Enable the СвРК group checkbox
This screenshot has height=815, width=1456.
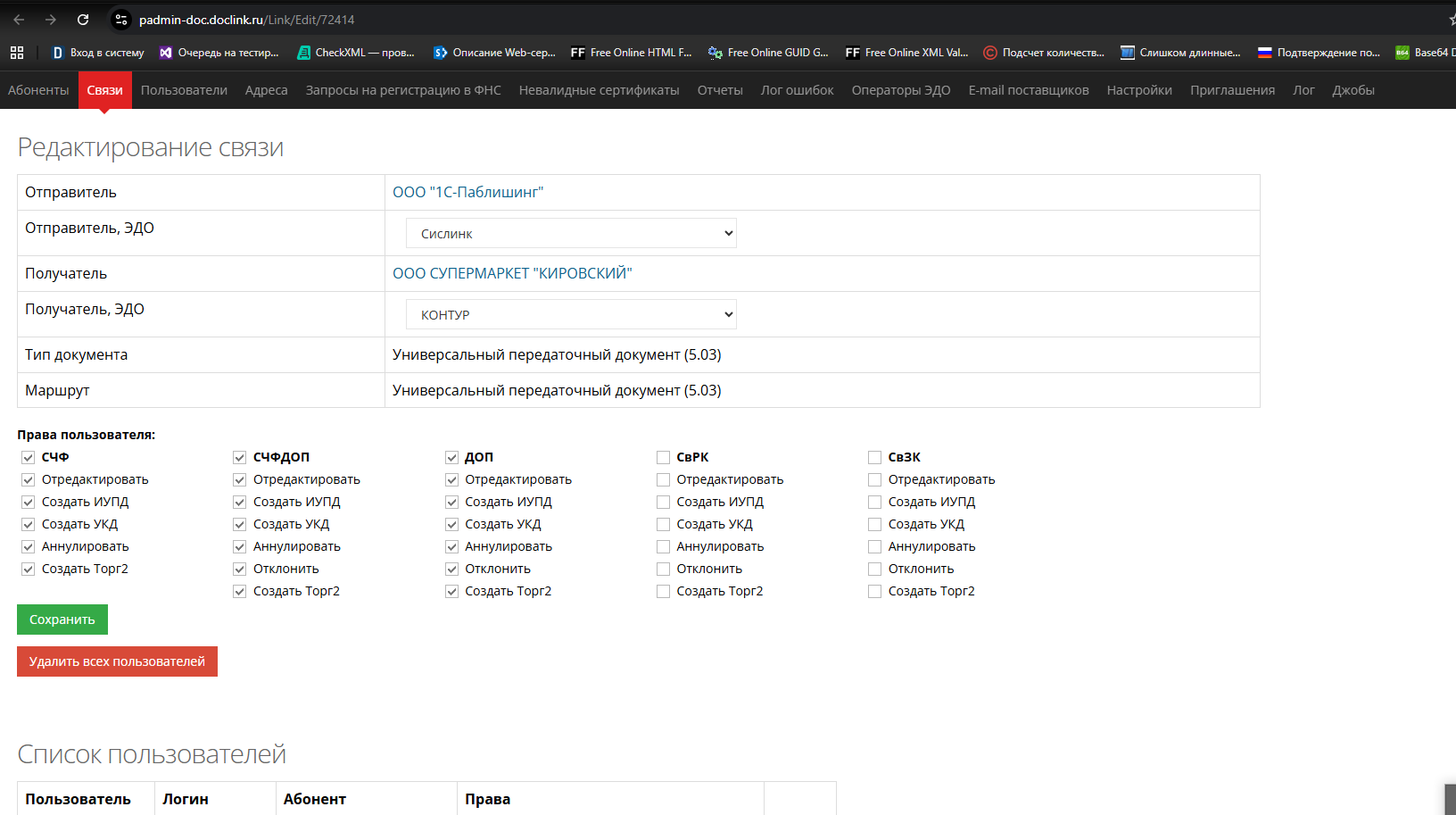(x=663, y=458)
